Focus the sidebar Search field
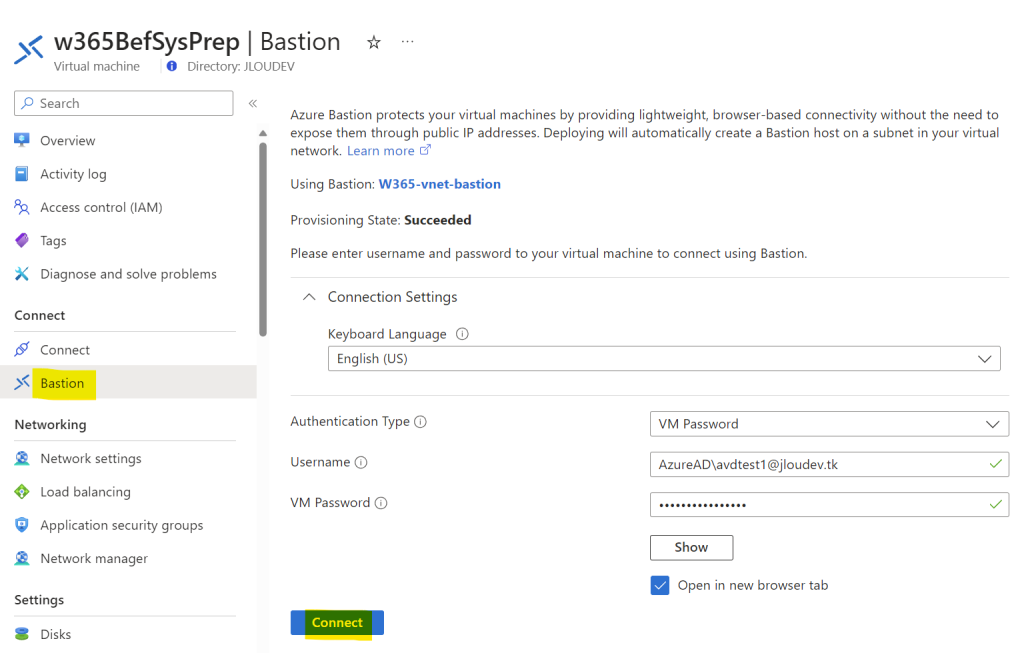Screen dimensions: 1024x653 (x=123, y=103)
